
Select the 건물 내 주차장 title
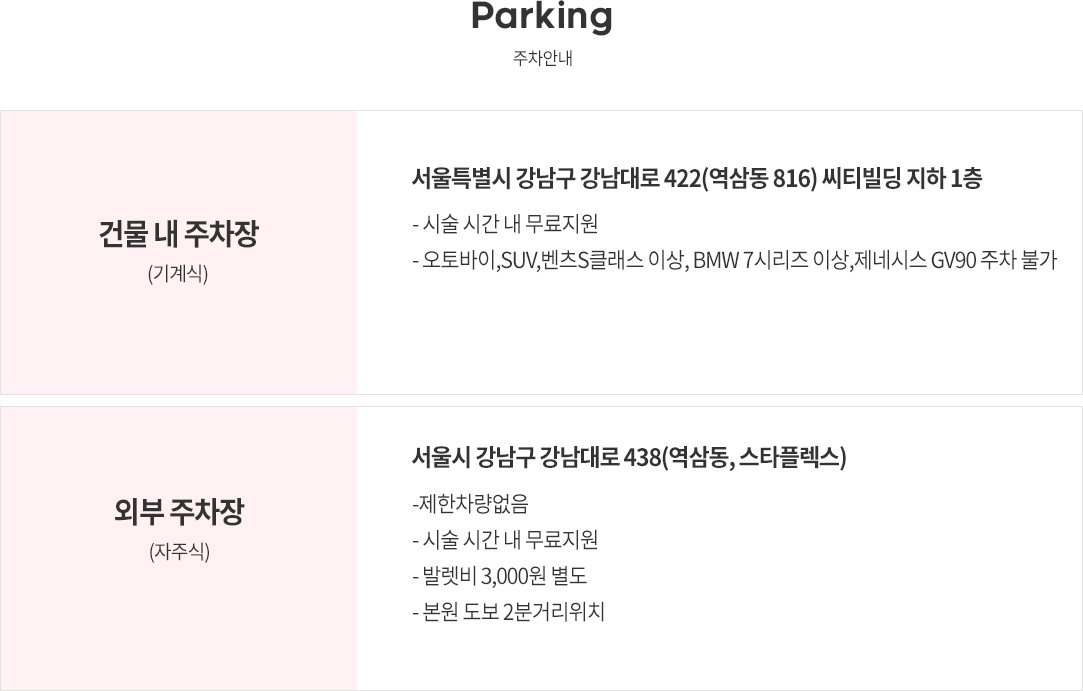pos(178,234)
